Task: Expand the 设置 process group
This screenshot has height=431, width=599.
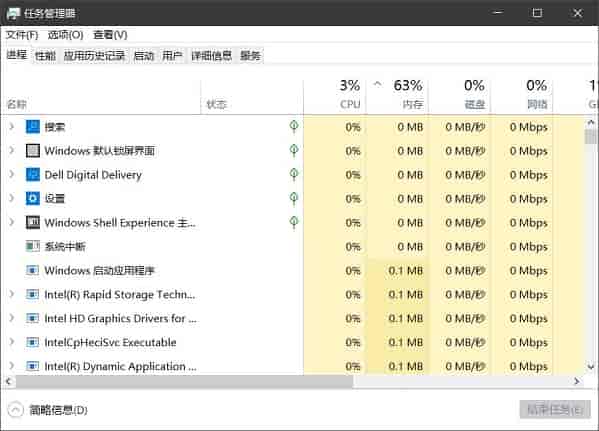Action: (11, 198)
